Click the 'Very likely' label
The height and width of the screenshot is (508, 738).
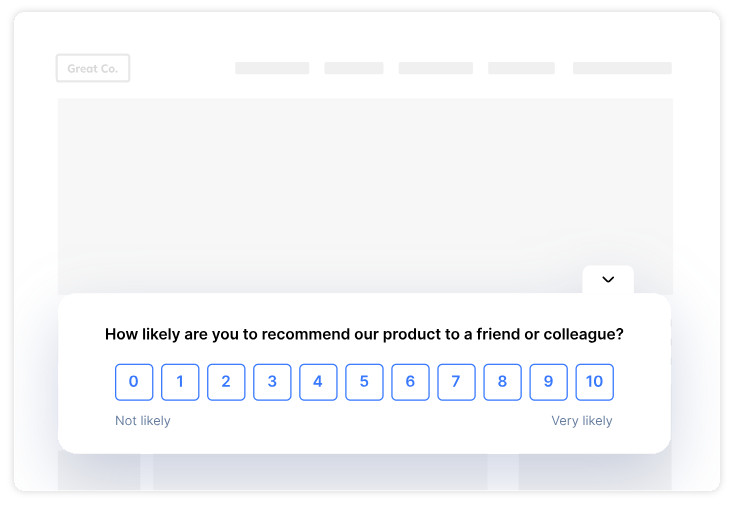coord(582,421)
